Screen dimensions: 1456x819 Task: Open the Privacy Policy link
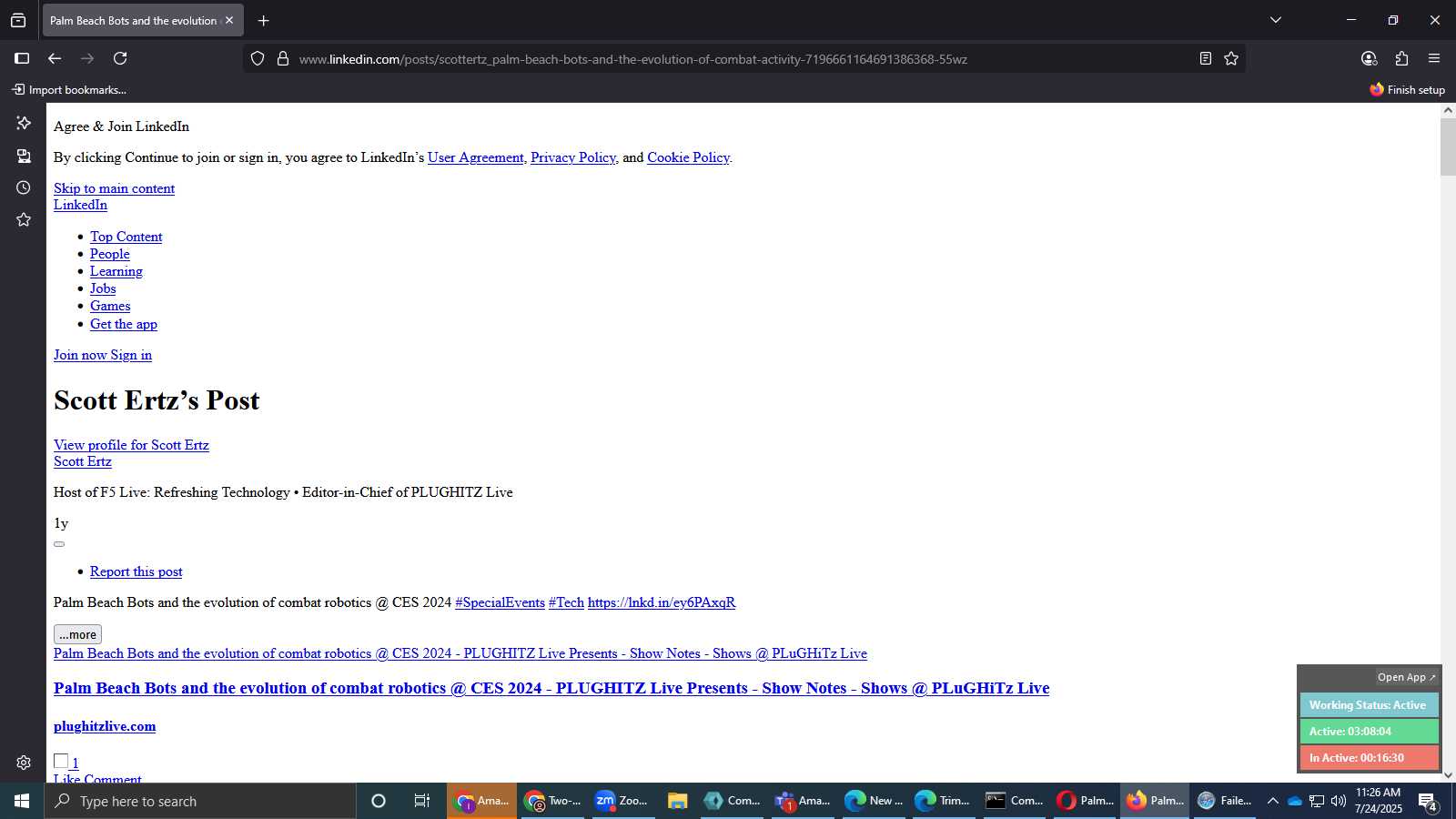click(x=573, y=157)
